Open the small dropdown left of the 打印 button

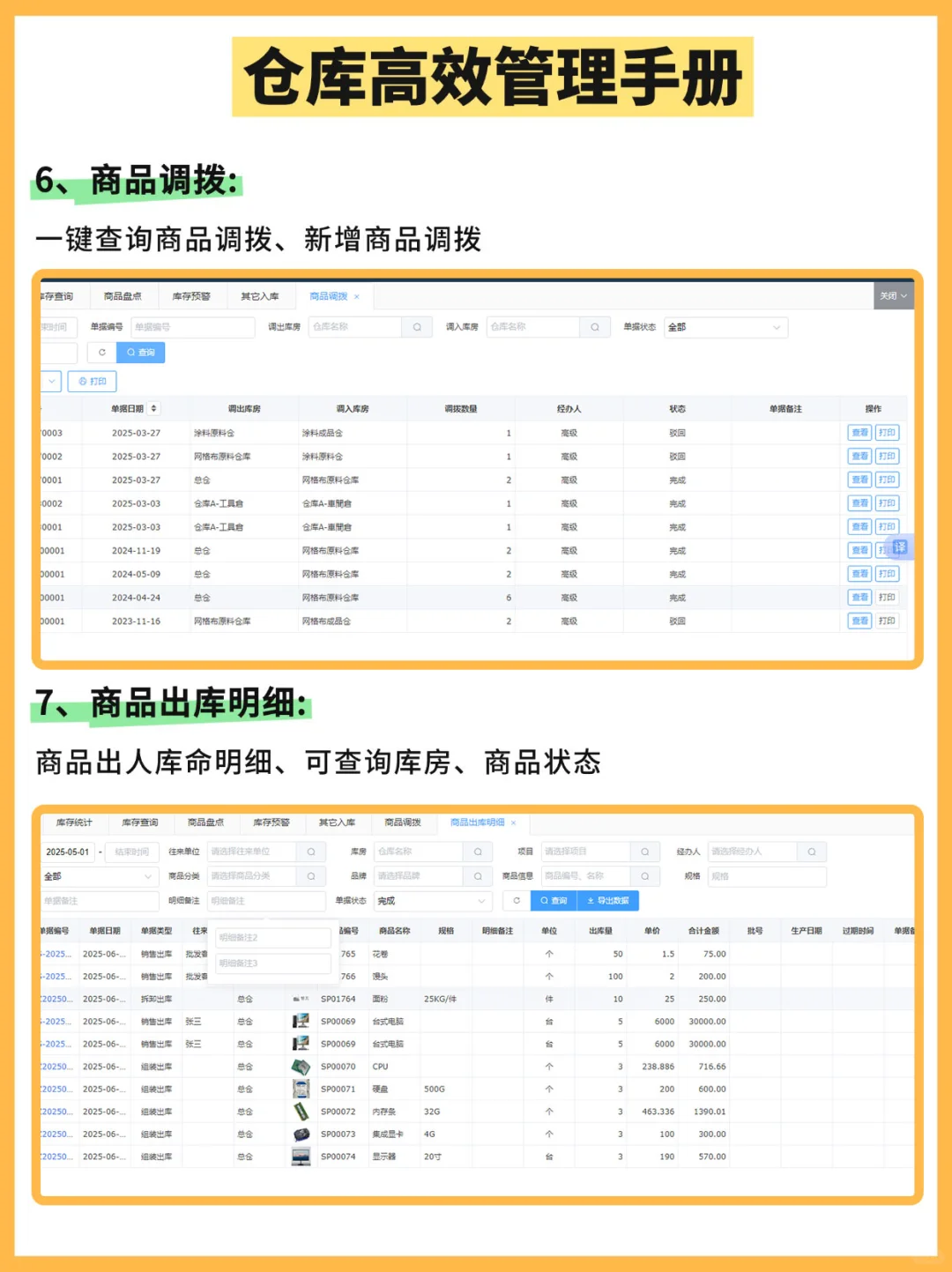pyautogui.click(x=49, y=382)
